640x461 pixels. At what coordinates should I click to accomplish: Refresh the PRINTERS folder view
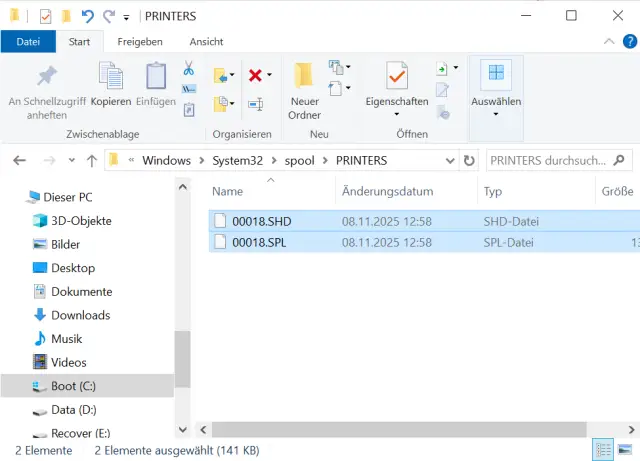[x=469, y=160]
